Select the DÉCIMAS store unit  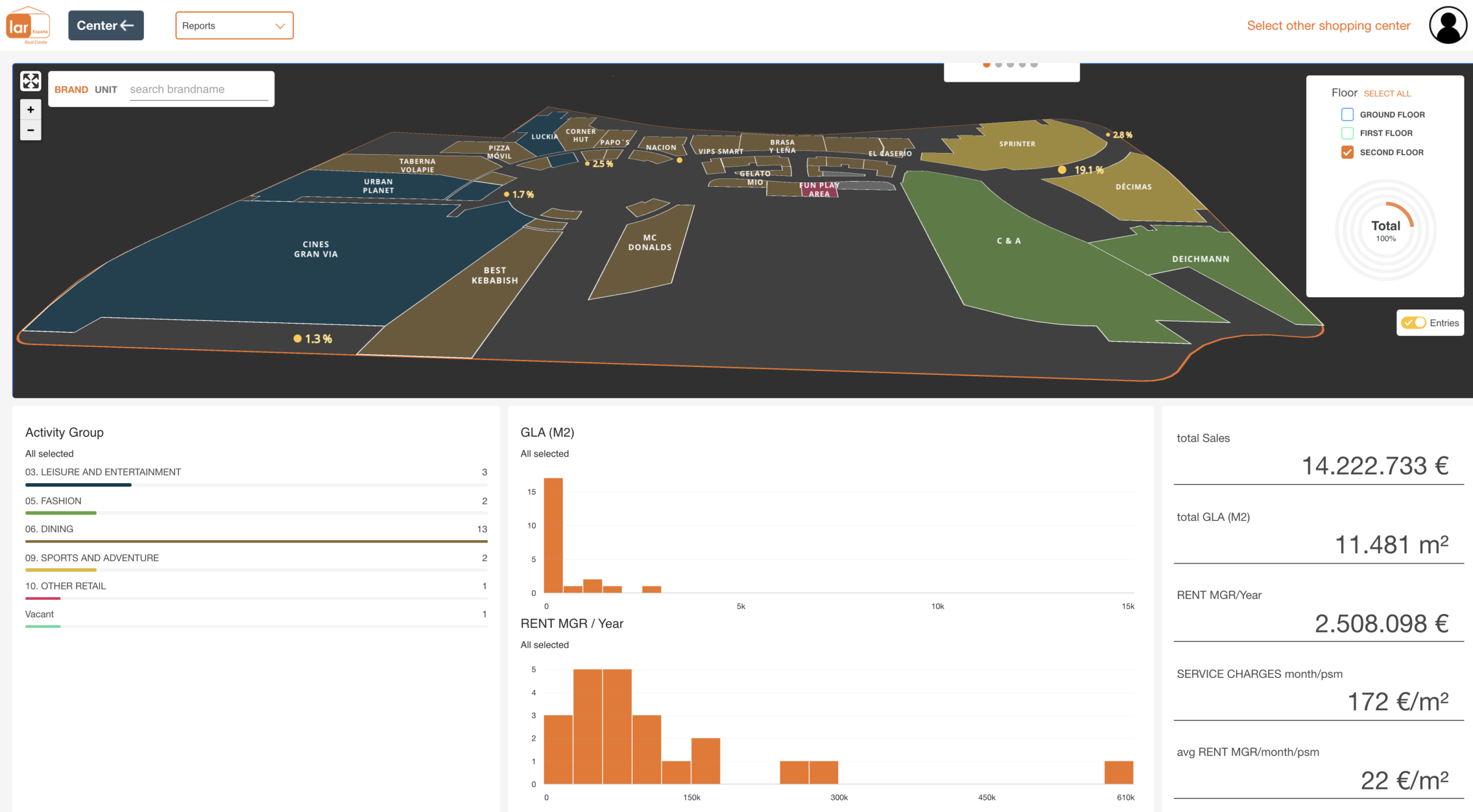(x=1134, y=187)
